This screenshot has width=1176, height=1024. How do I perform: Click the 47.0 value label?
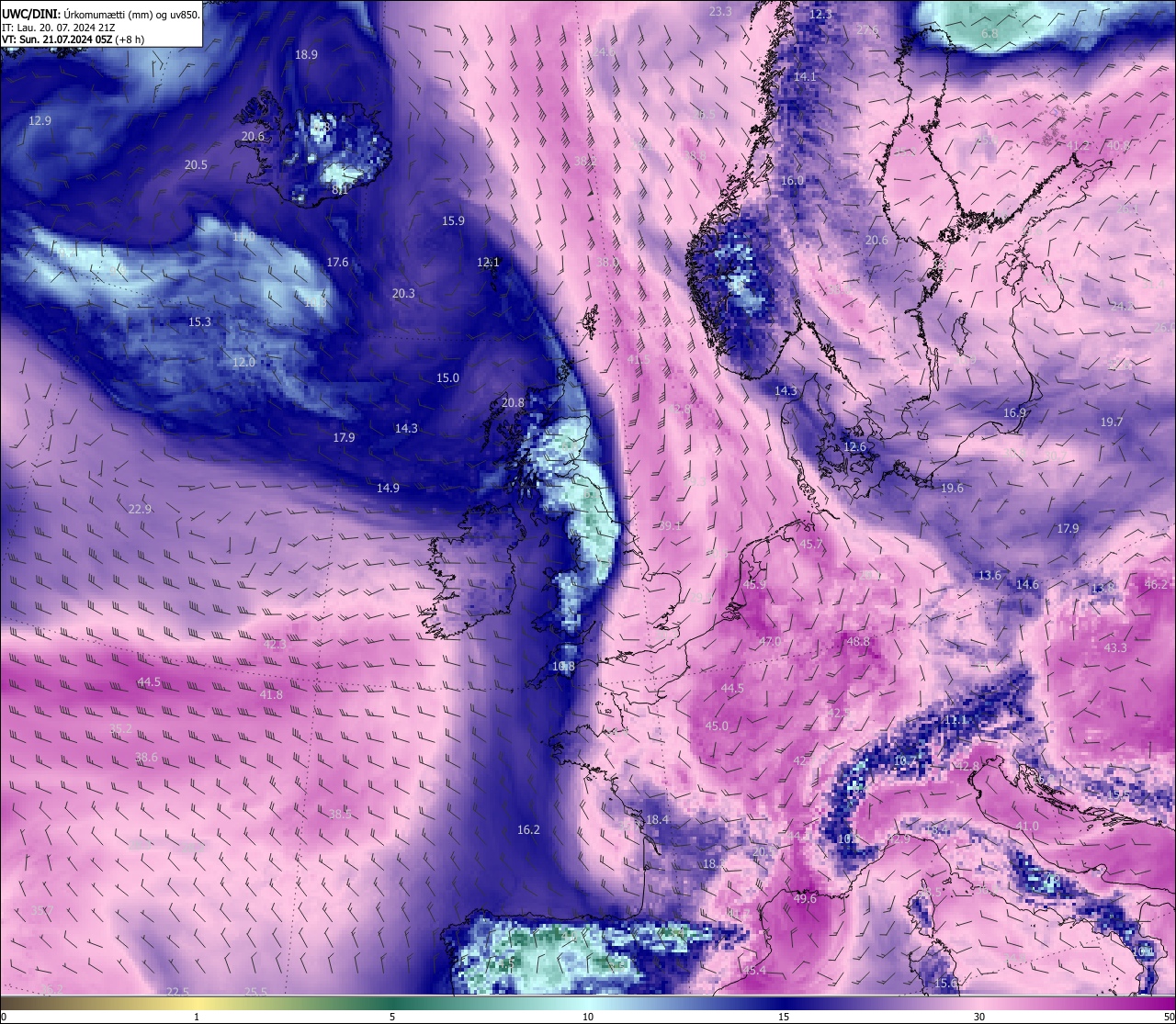click(769, 641)
